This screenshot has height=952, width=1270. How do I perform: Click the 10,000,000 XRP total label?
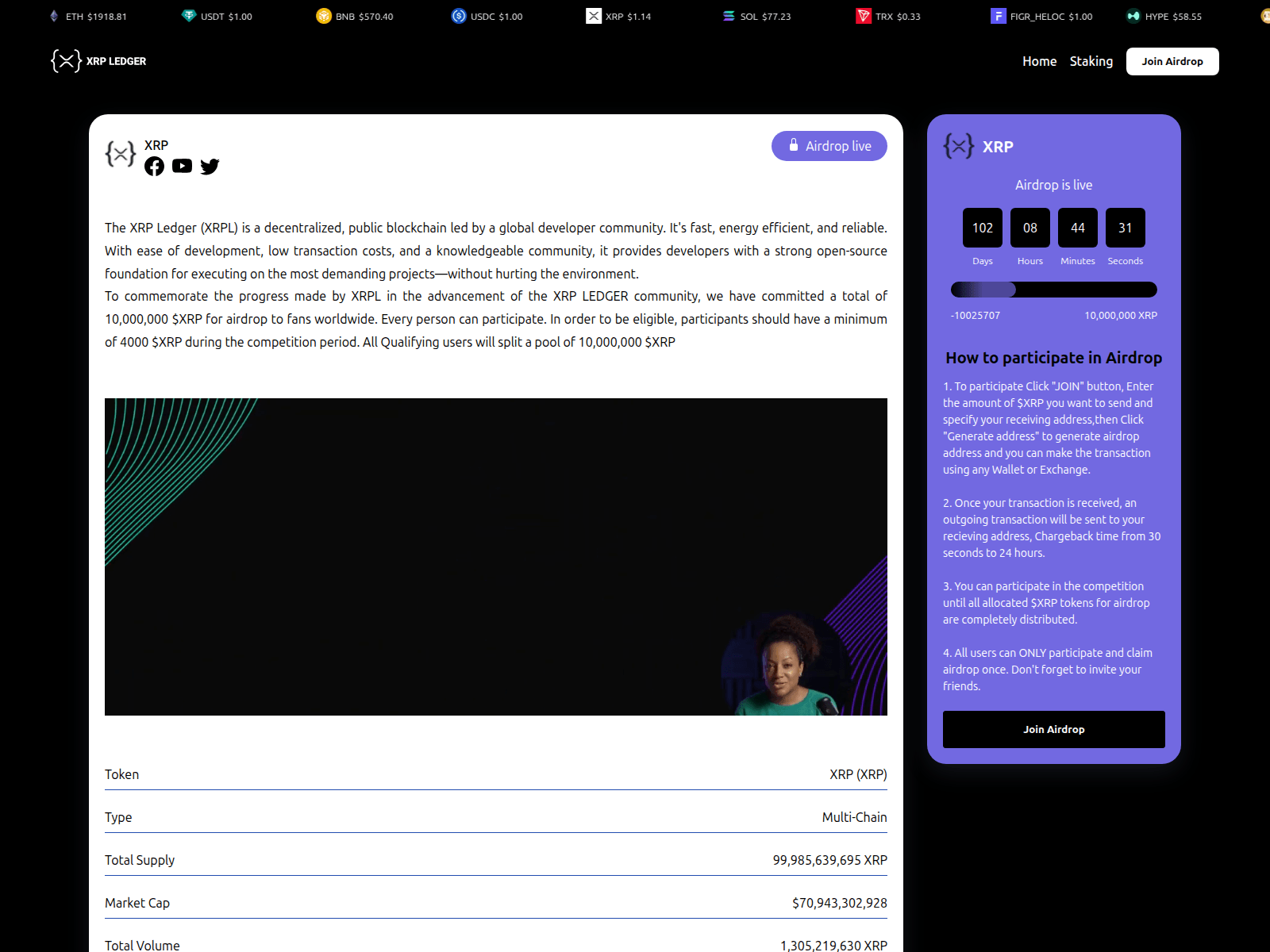[1121, 315]
